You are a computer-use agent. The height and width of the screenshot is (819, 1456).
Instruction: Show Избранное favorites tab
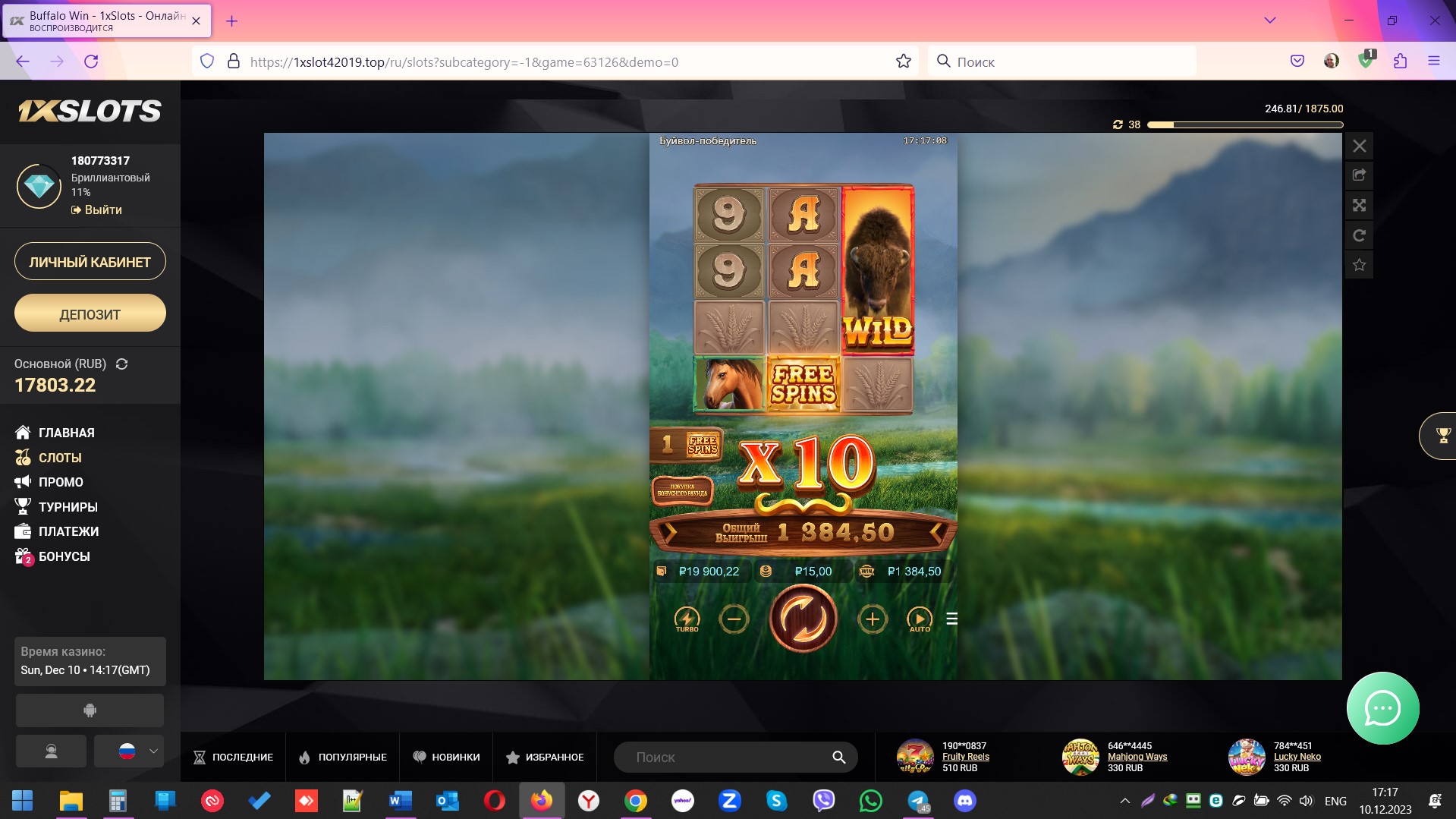pyautogui.click(x=545, y=758)
